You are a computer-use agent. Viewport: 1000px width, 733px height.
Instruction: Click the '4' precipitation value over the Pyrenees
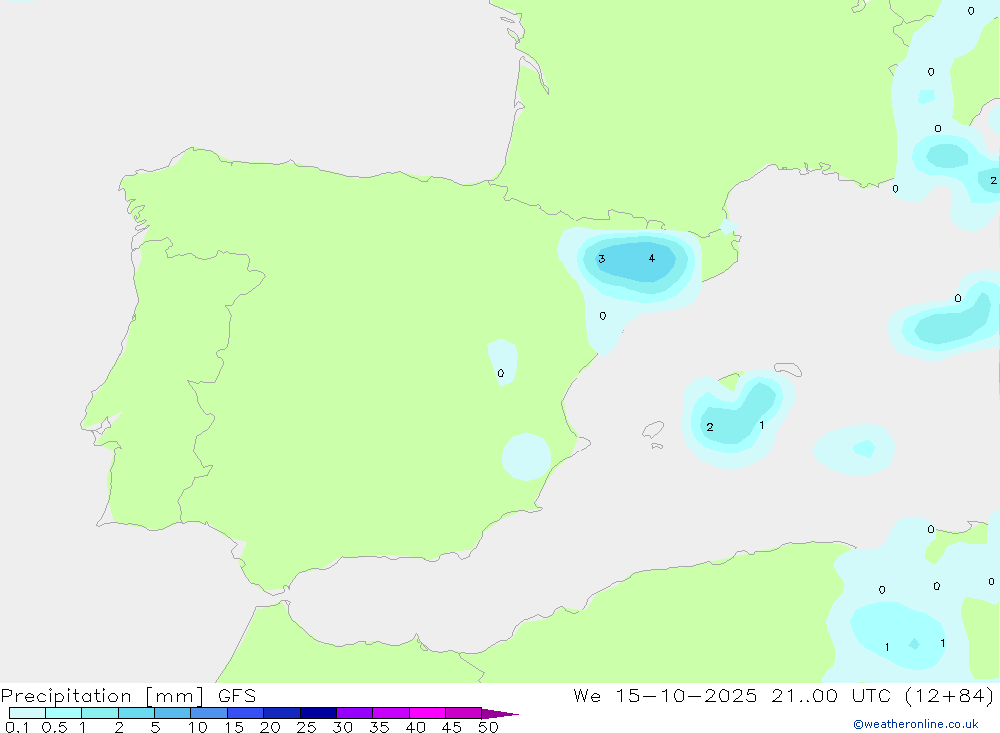pos(651,258)
